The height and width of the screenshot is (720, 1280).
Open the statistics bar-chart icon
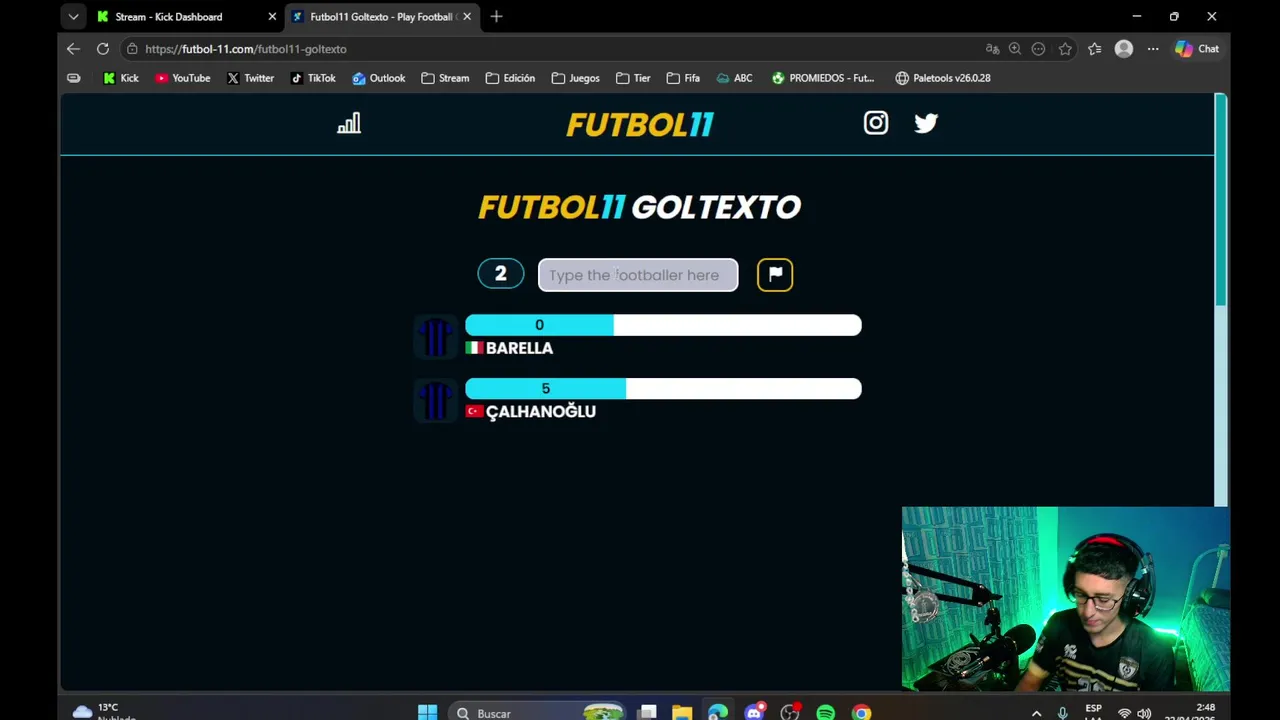point(349,123)
